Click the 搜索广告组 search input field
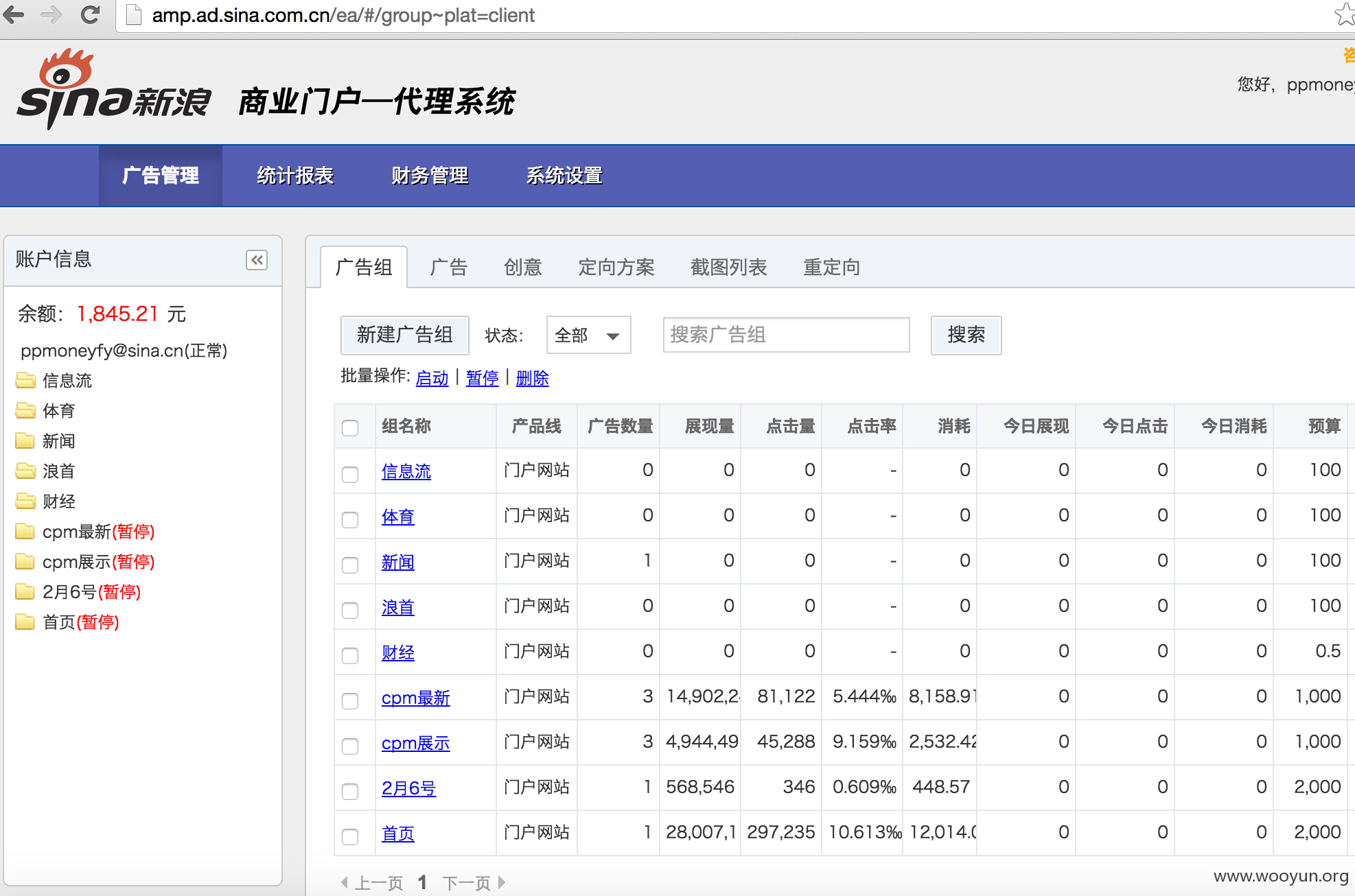This screenshot has height=896, width=1355. point(787,335)
